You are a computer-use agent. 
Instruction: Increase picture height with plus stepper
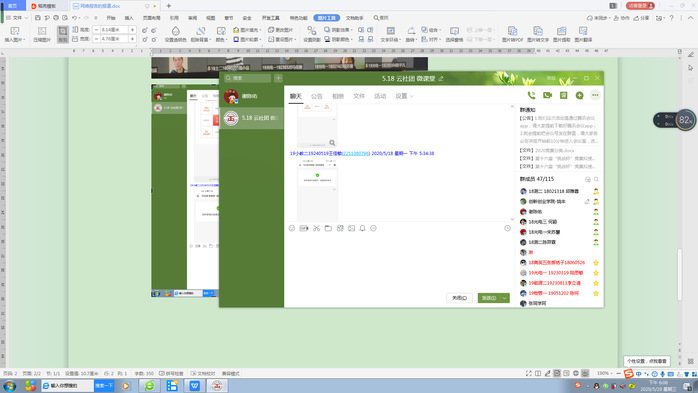click(x=132, y=29)
